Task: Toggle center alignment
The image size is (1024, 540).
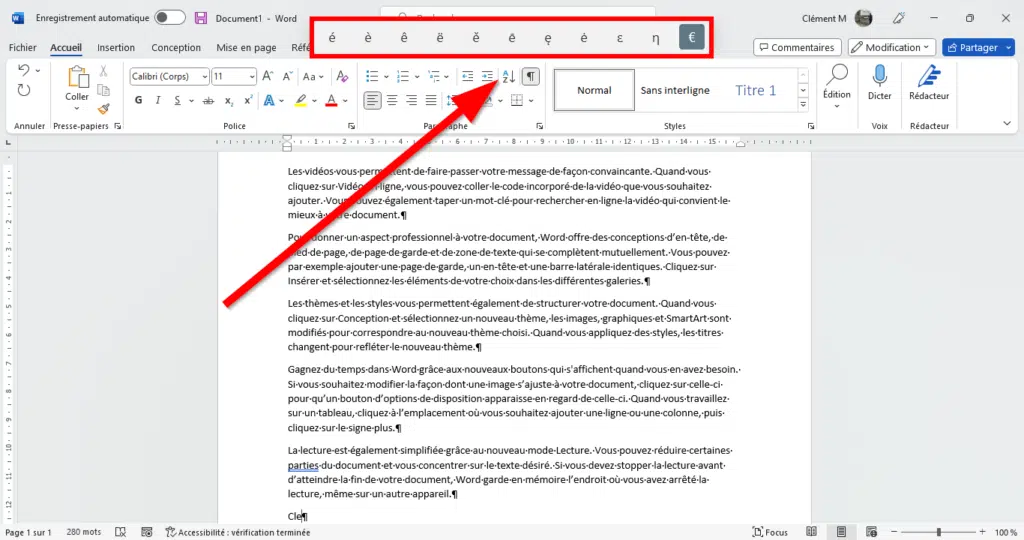Action: pyautogui.click(x=392, y=101)
